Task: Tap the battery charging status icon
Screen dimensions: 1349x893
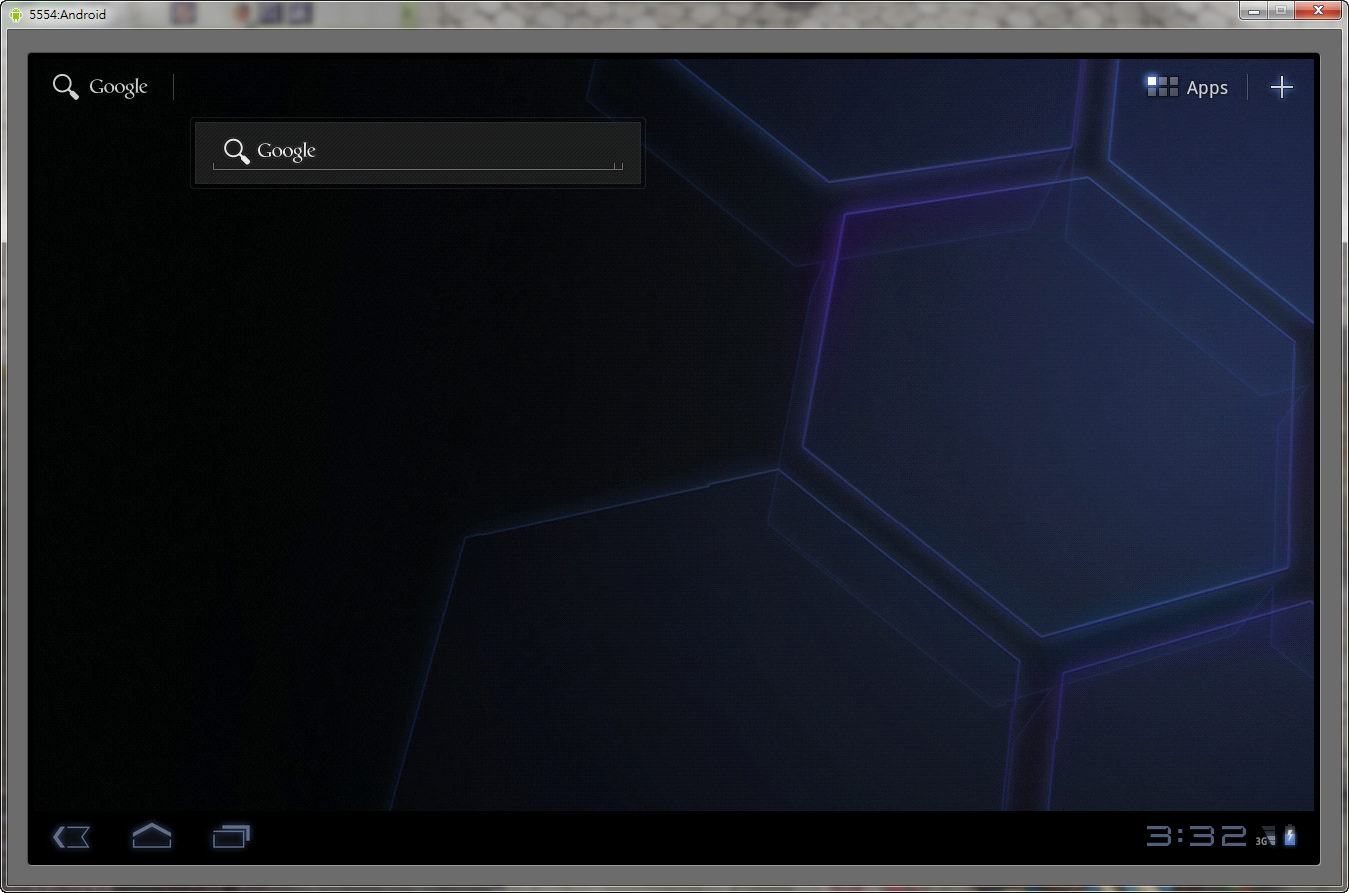Action: coord(1290,836)
